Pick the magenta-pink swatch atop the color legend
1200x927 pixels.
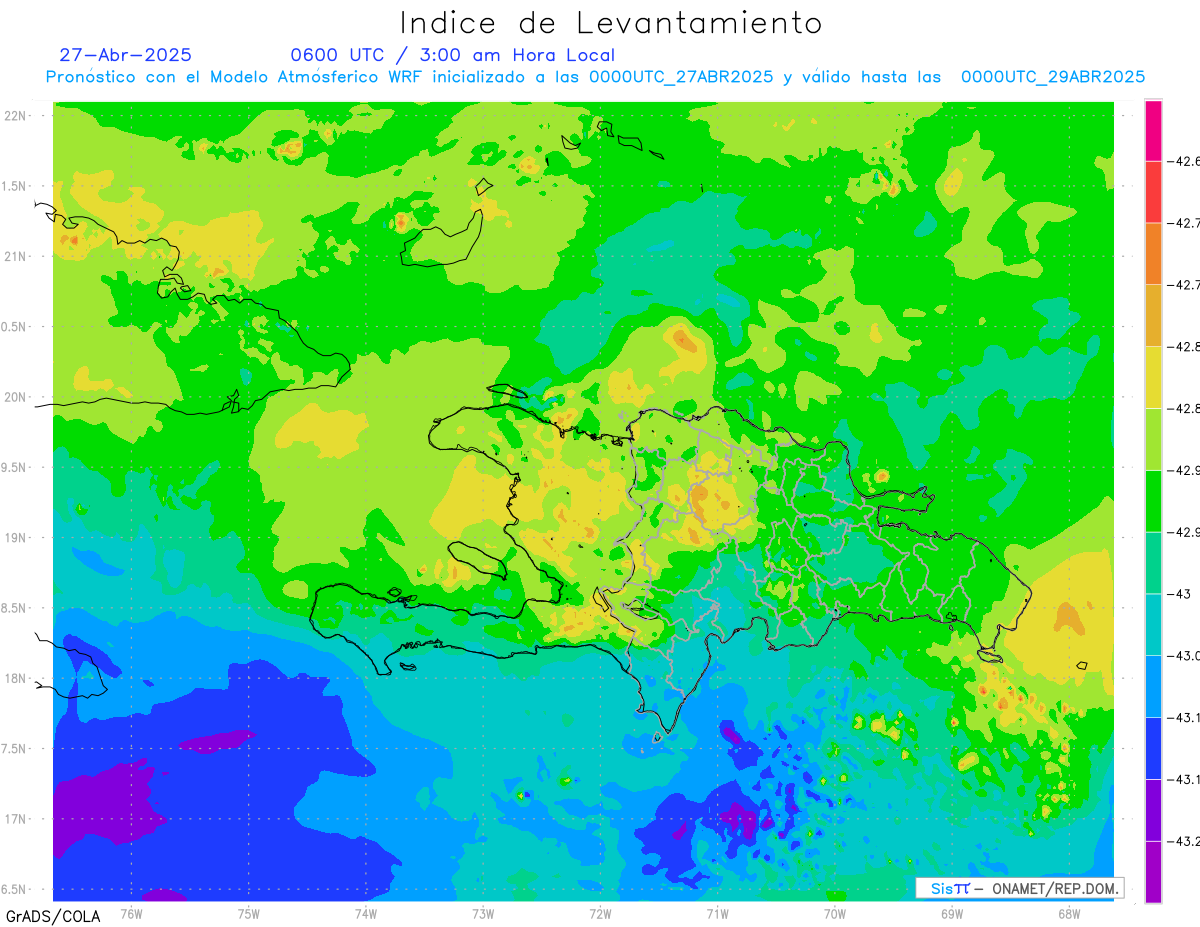[x=1153, y=131]
